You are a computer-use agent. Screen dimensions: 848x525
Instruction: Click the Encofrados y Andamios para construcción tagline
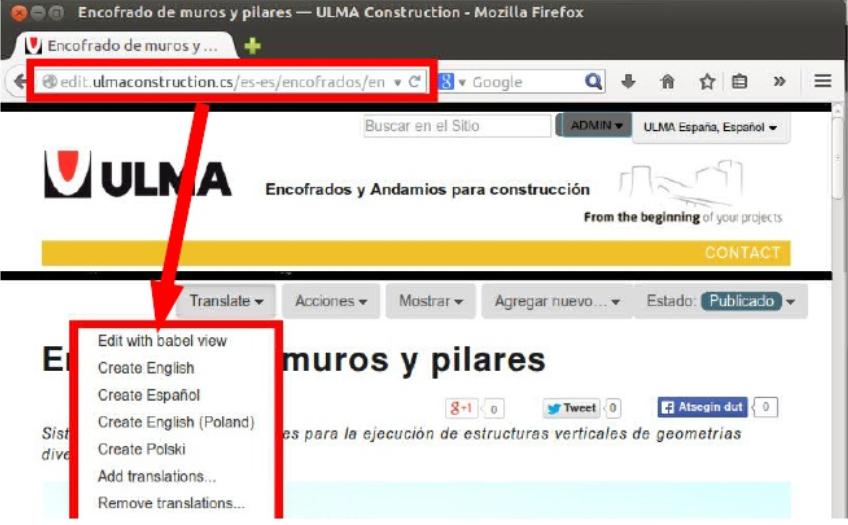coord(427,189)
